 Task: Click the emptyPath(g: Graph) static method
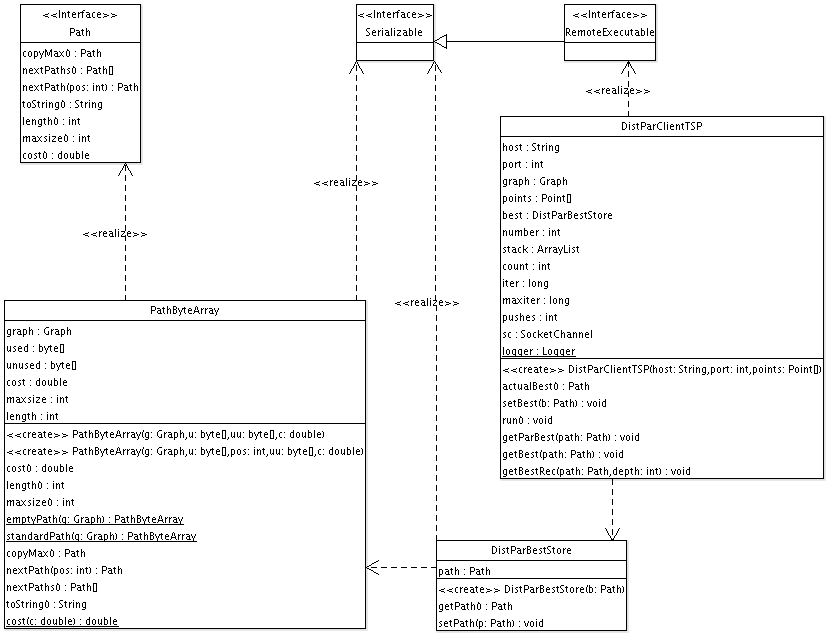coord(95,519)
